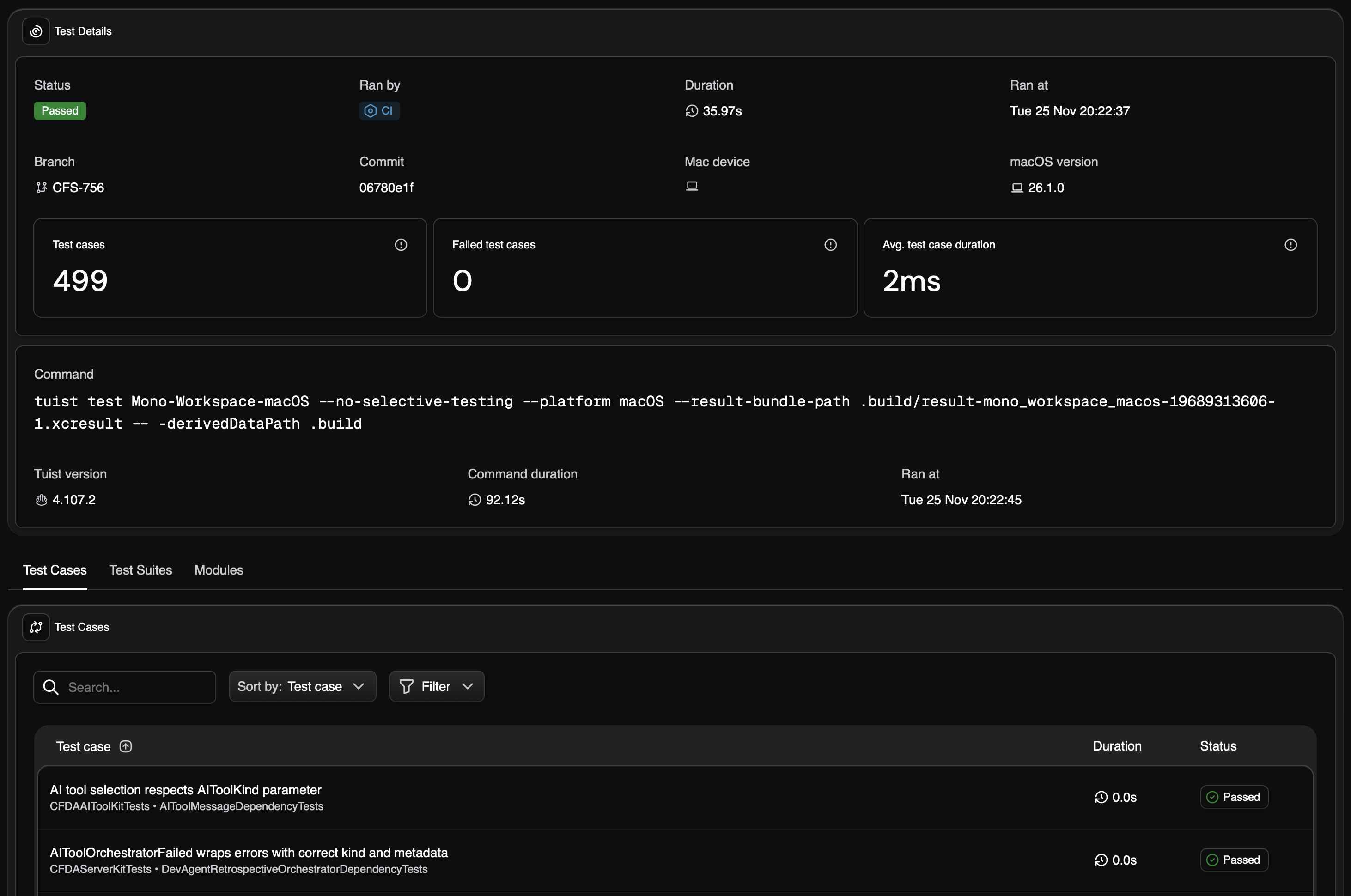Open the Filter dropdown
Image resolution: width=1351 pixels, height=896 pixels.
coord(437,686)
